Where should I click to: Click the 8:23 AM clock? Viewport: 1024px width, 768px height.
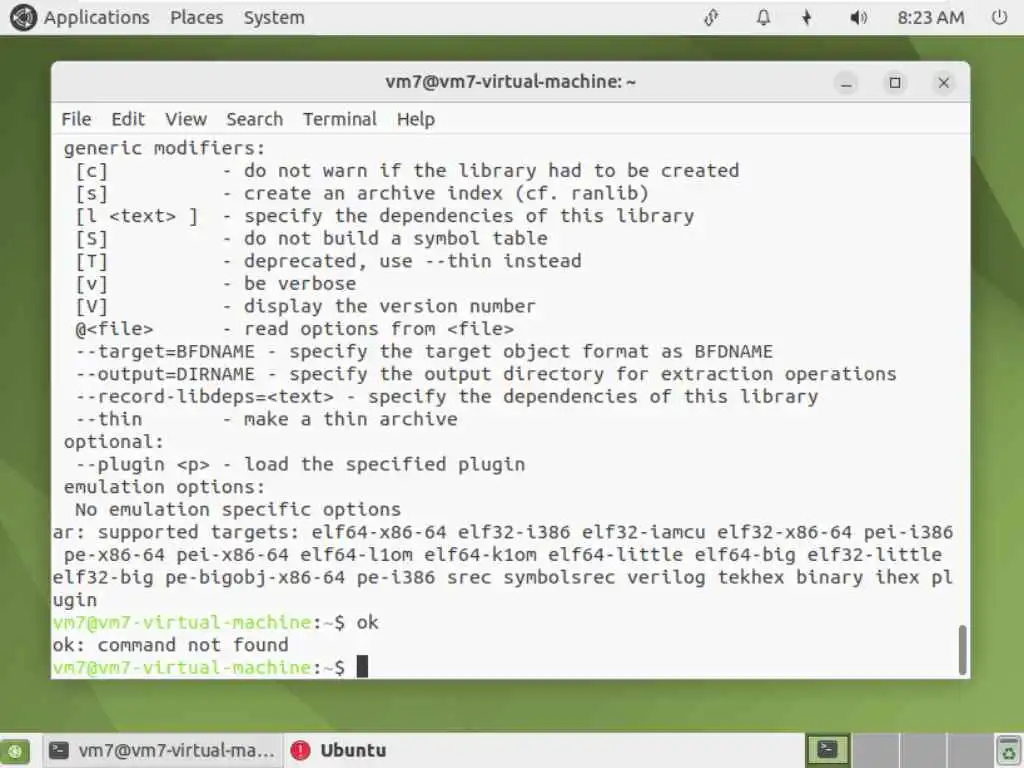931,18
